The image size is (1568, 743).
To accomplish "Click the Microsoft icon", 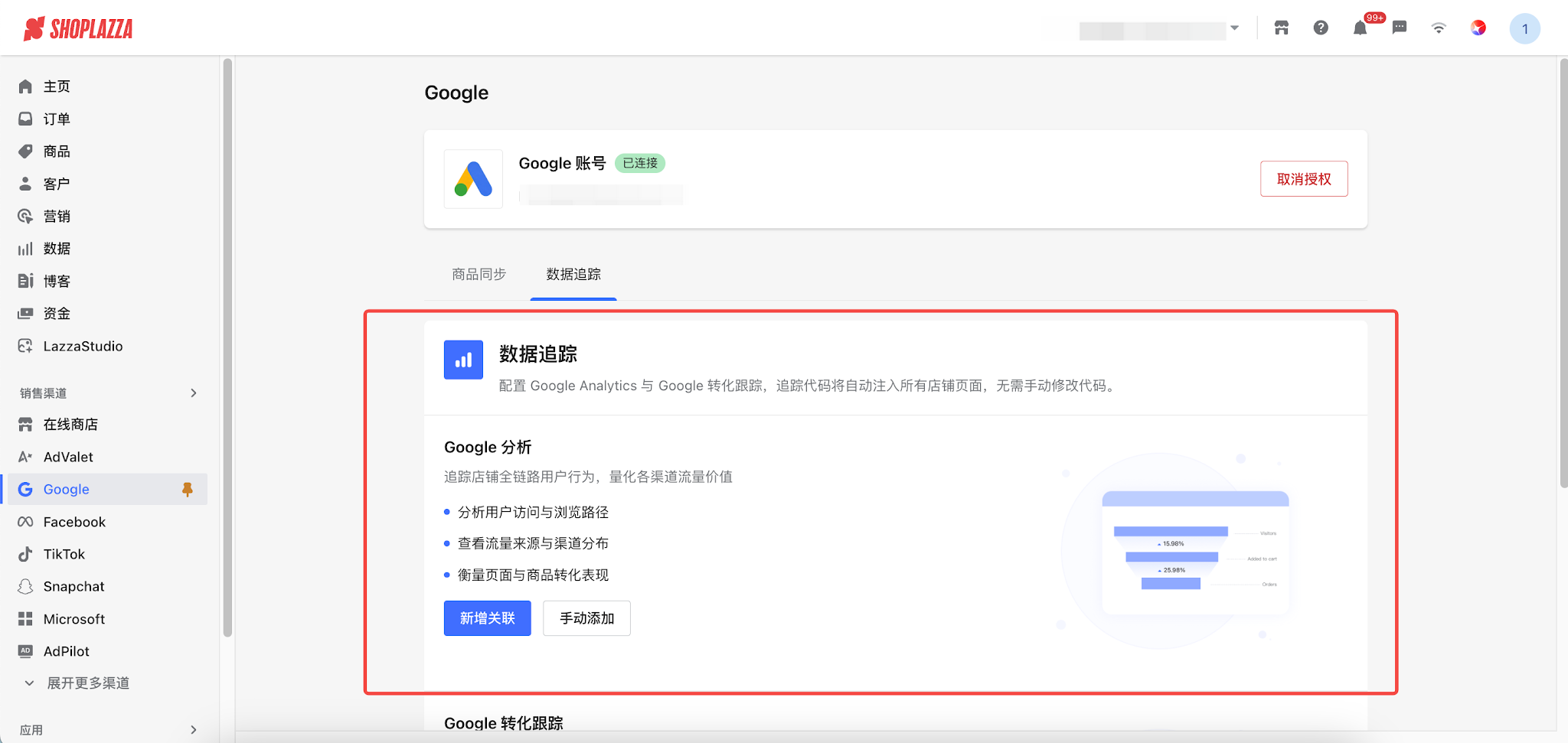I will 25,619.
